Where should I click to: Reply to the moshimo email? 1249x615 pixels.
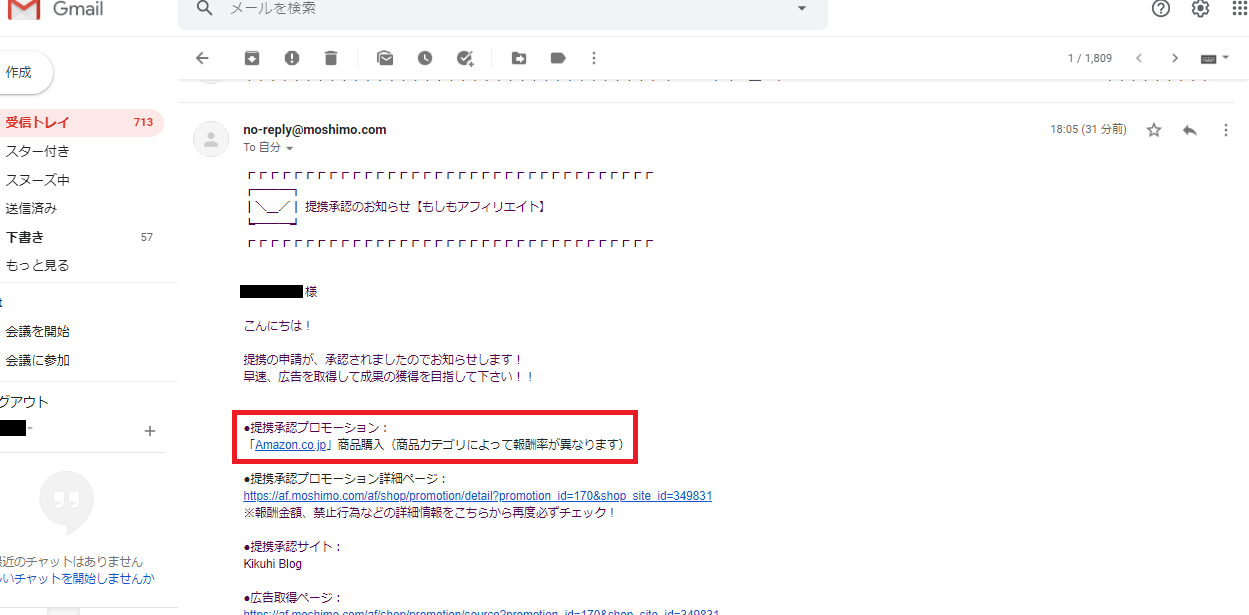tap(1190, 130)
